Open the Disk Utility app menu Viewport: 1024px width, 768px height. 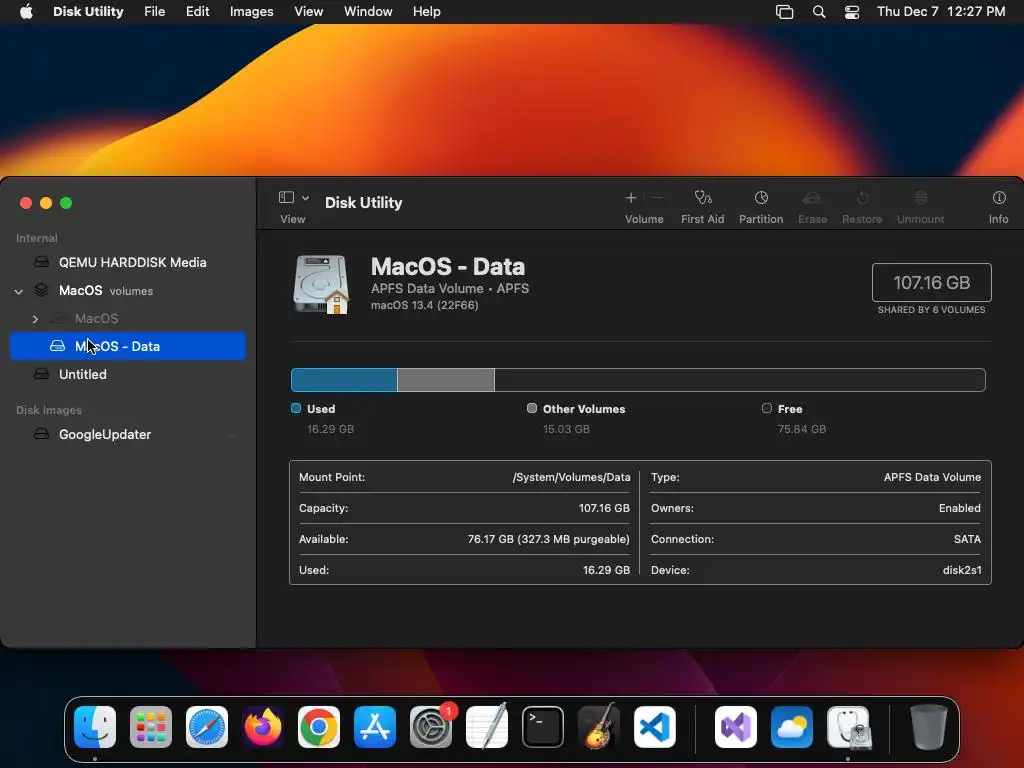pyautogui.click(x=88, y=12)
